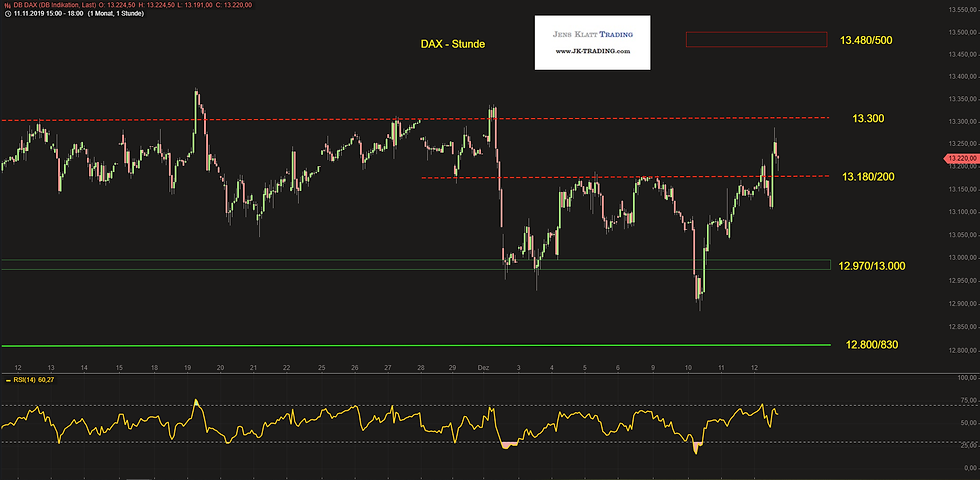Open the www.JK-TRADING.com link in the logo
The height and width of the screenshot is (480, 980).
592,51
